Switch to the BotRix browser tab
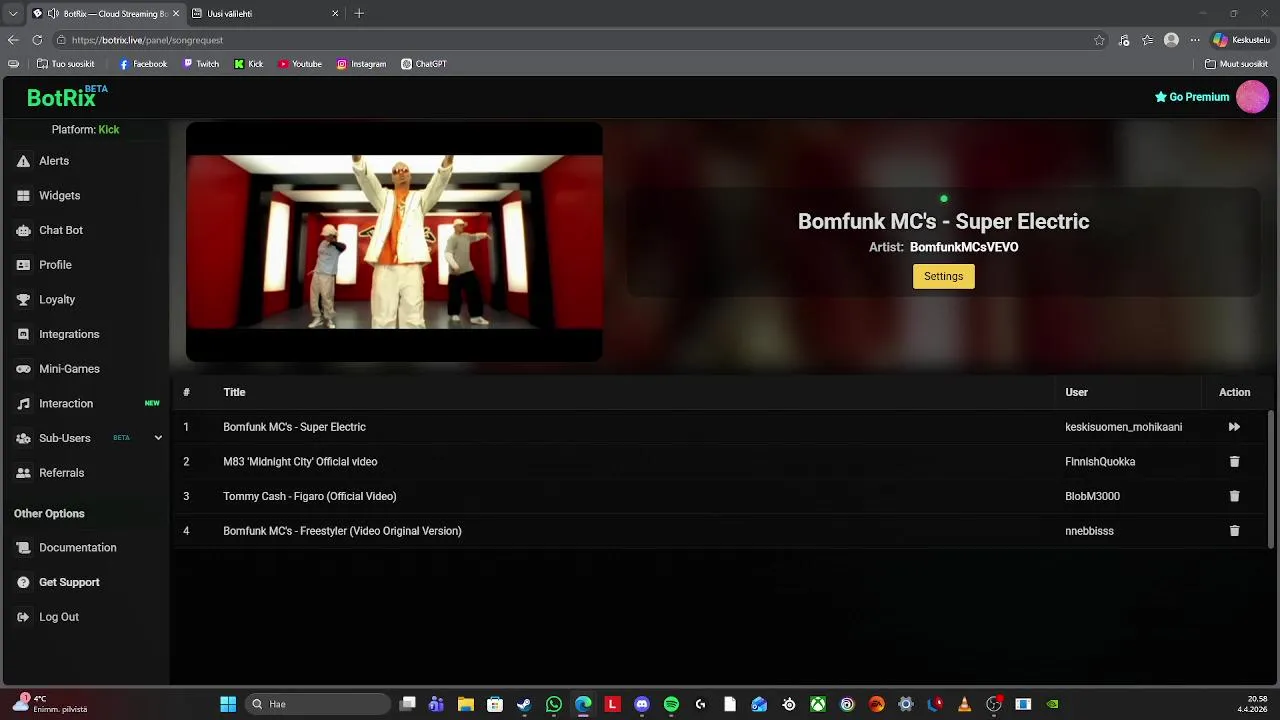1280x720 pixels. point(107,14)
